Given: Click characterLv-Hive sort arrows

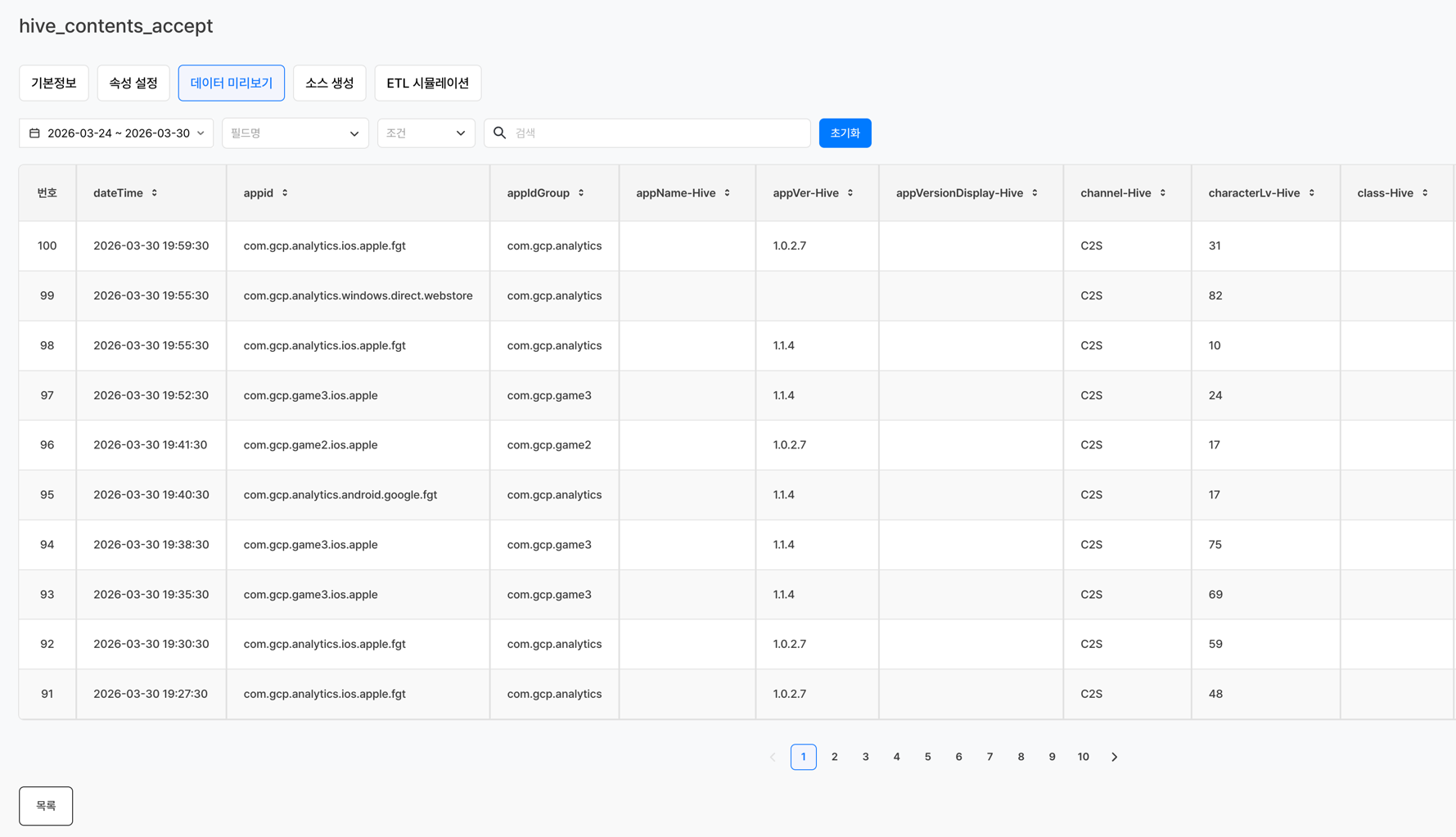Looking at the screenshot, I should point(1311,193).
